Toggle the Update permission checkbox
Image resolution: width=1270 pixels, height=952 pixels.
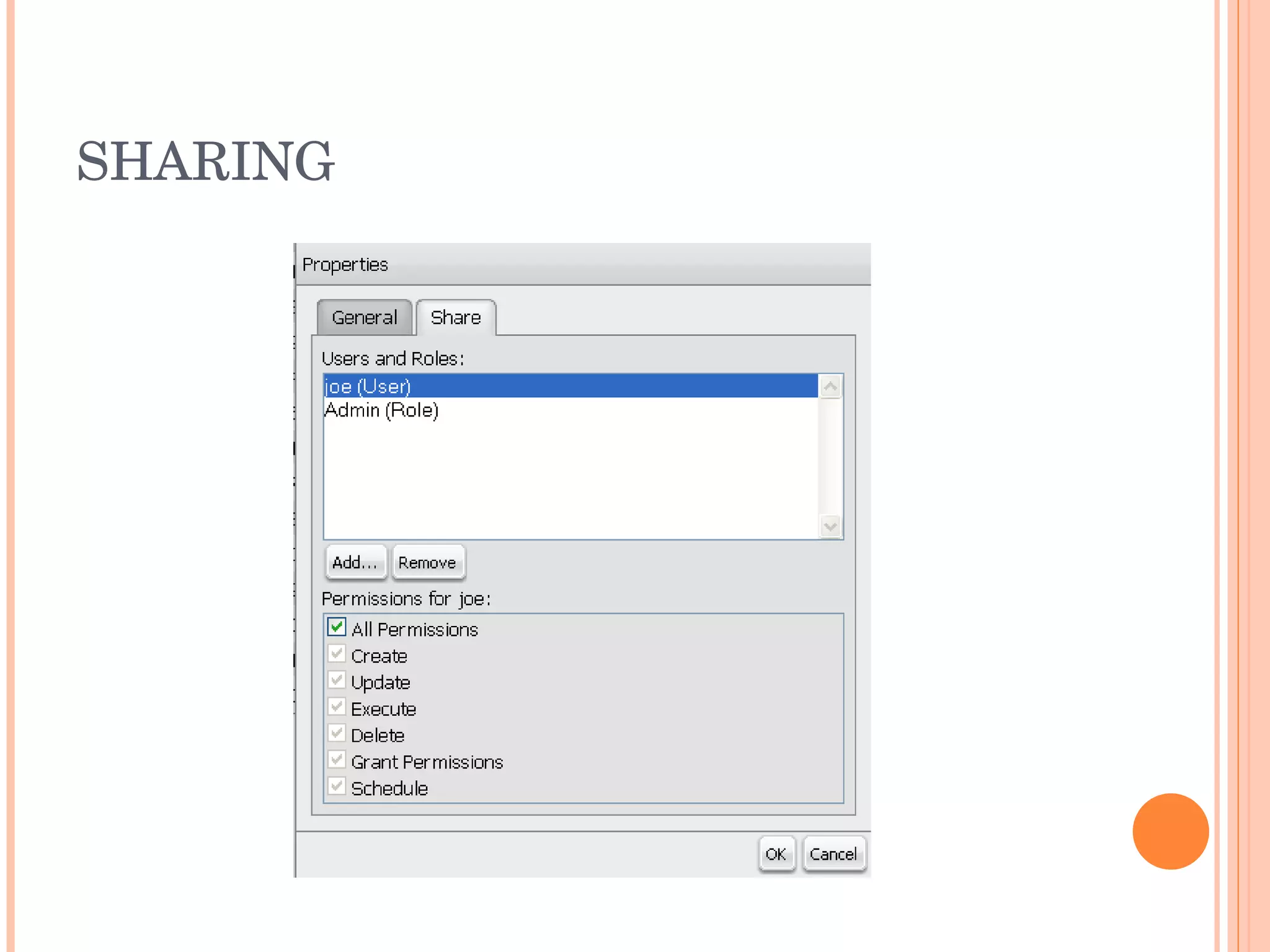click(337, 681)
